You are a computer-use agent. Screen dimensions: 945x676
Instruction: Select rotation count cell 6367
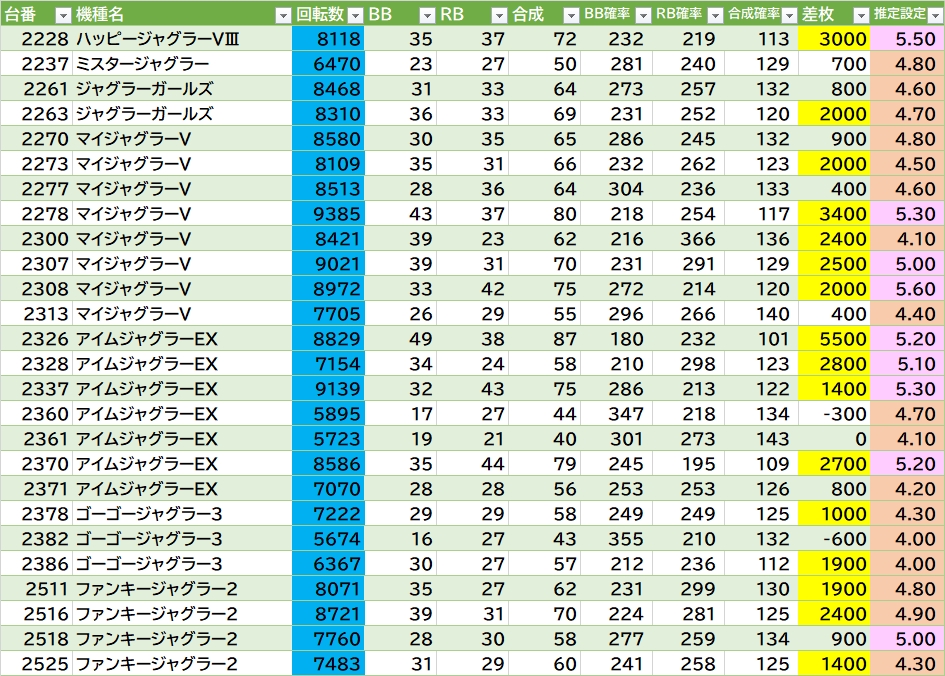(x=328, y=564)
